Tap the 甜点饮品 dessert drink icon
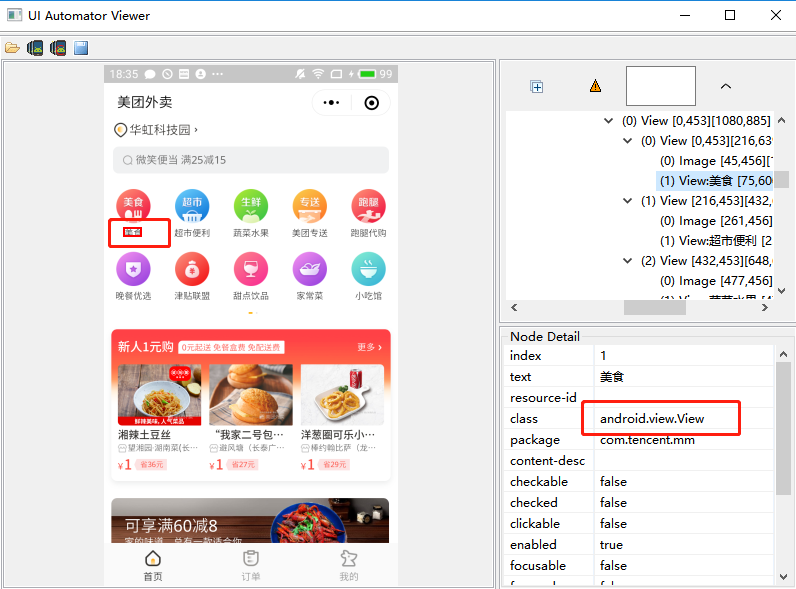This screenshot has height=589, width=796. click(x=251, y=269)
